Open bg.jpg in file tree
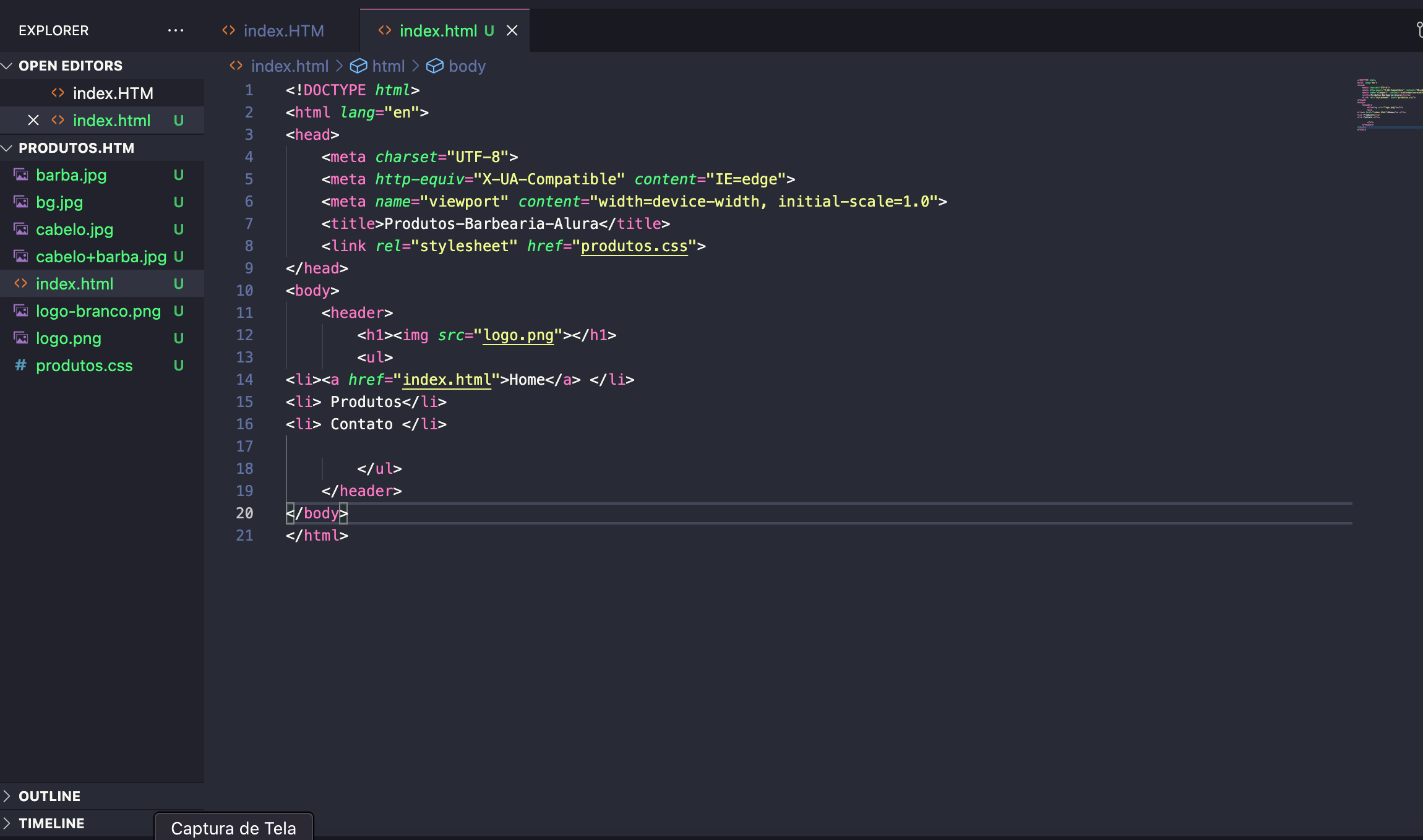Viewport: 1423px width, 840px height. point(102,202)
